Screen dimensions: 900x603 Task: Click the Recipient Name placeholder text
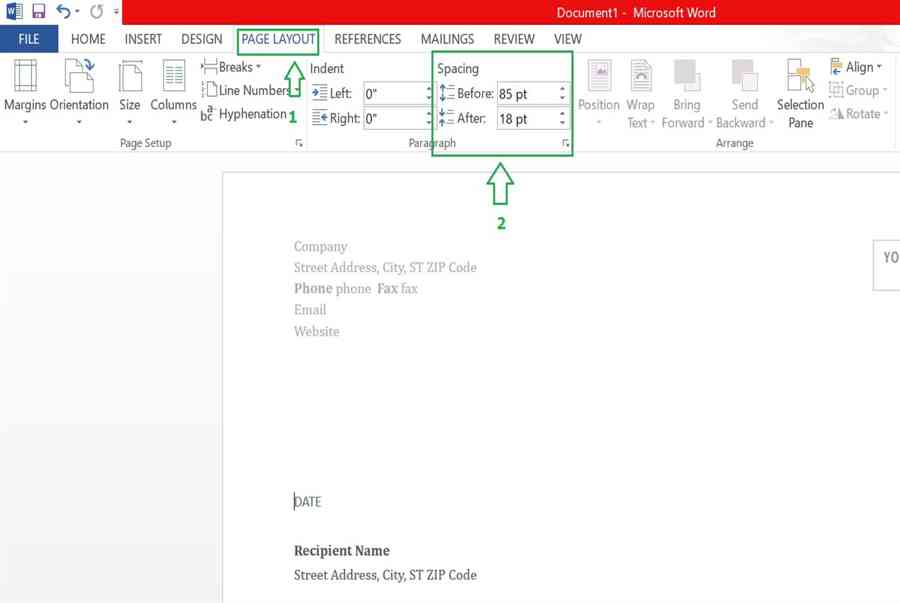coord(342,551)
